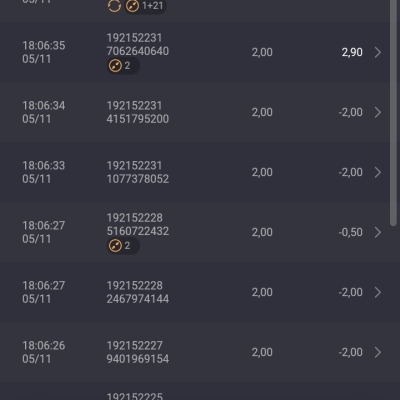Click the vertical scrollbar thumb
The height and width of the screenshot is (400, 400).
pos(393,113)
